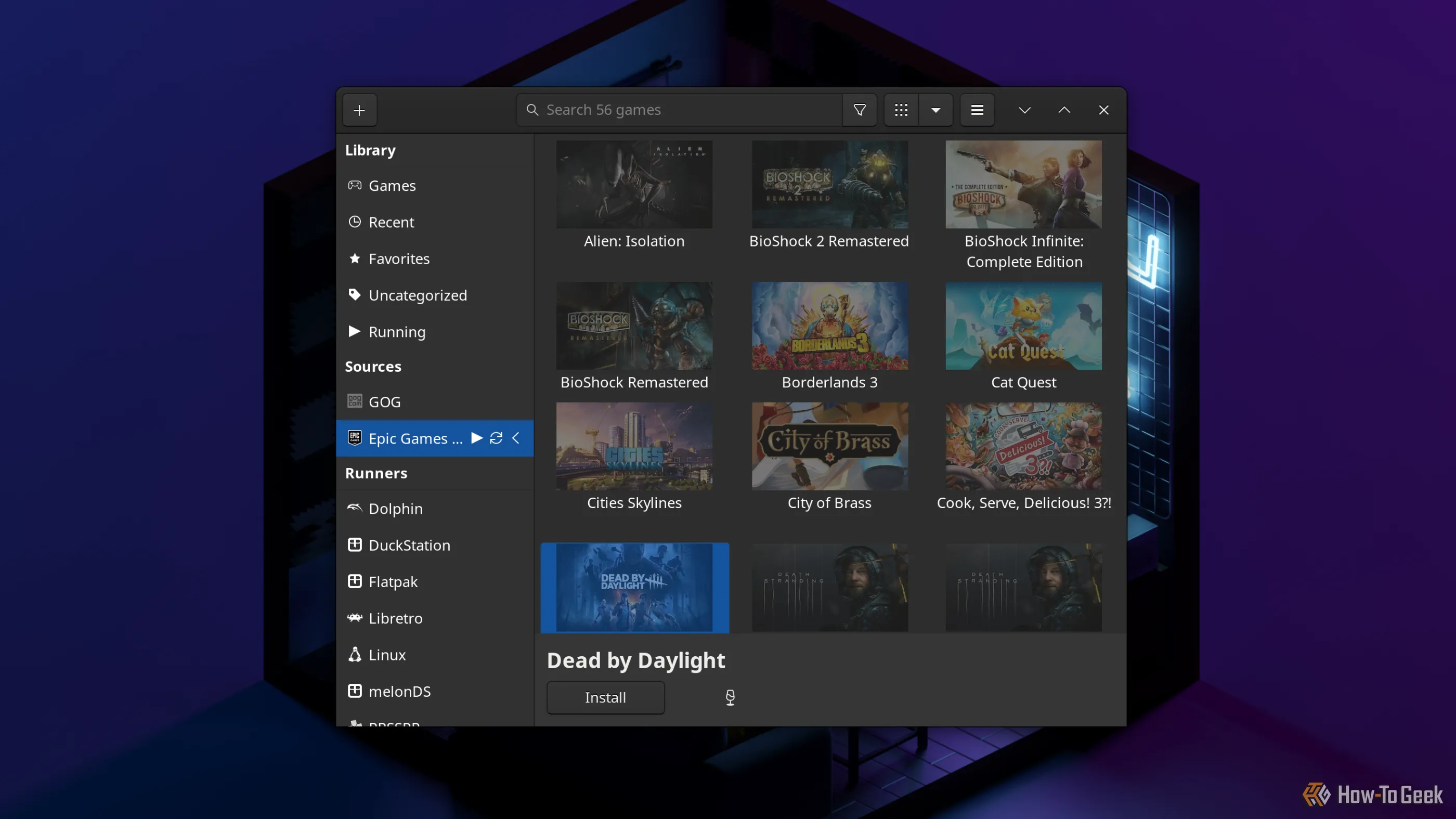This screenshot has width=1456, height=819.
Task: Select the Dolphin runner
Action: click(x=435, y=509)
